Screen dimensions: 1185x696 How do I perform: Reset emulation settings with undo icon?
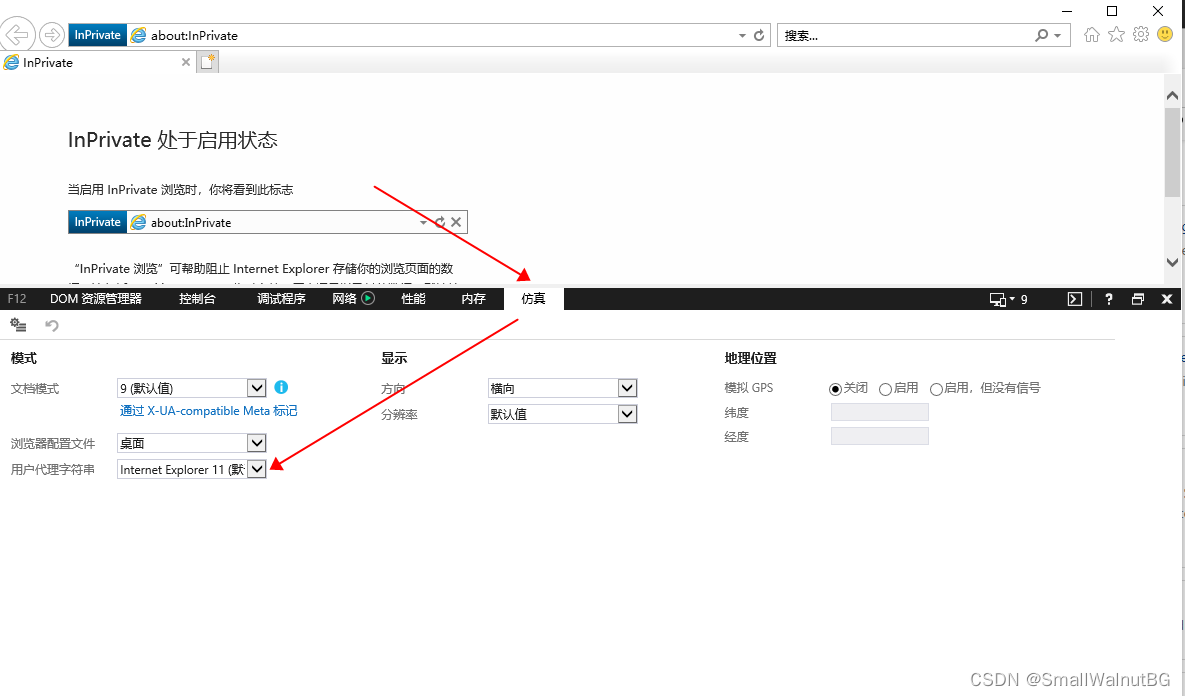click(51, 325)
